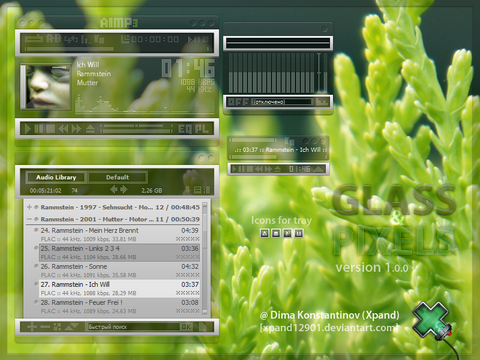
Task: Click the remove files minus icon
Action: pyautogui.click(x=45, y=327)
